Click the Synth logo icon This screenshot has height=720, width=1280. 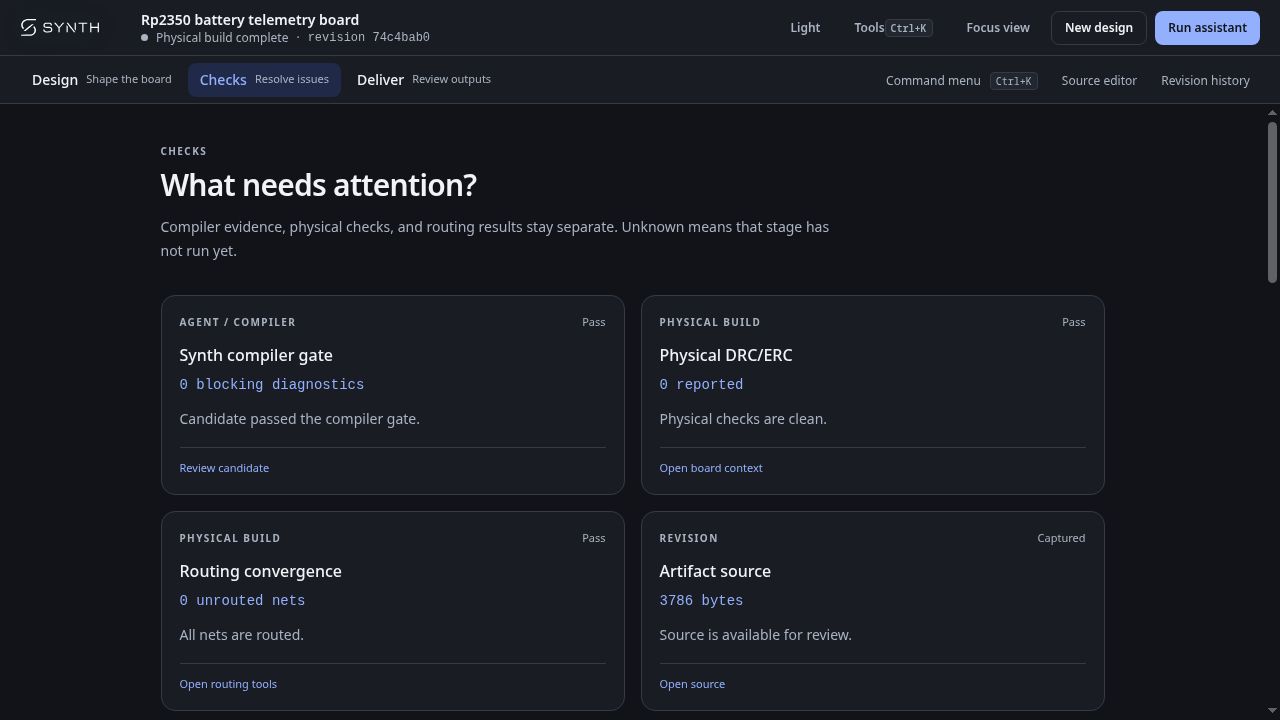(x=28, y=27)
